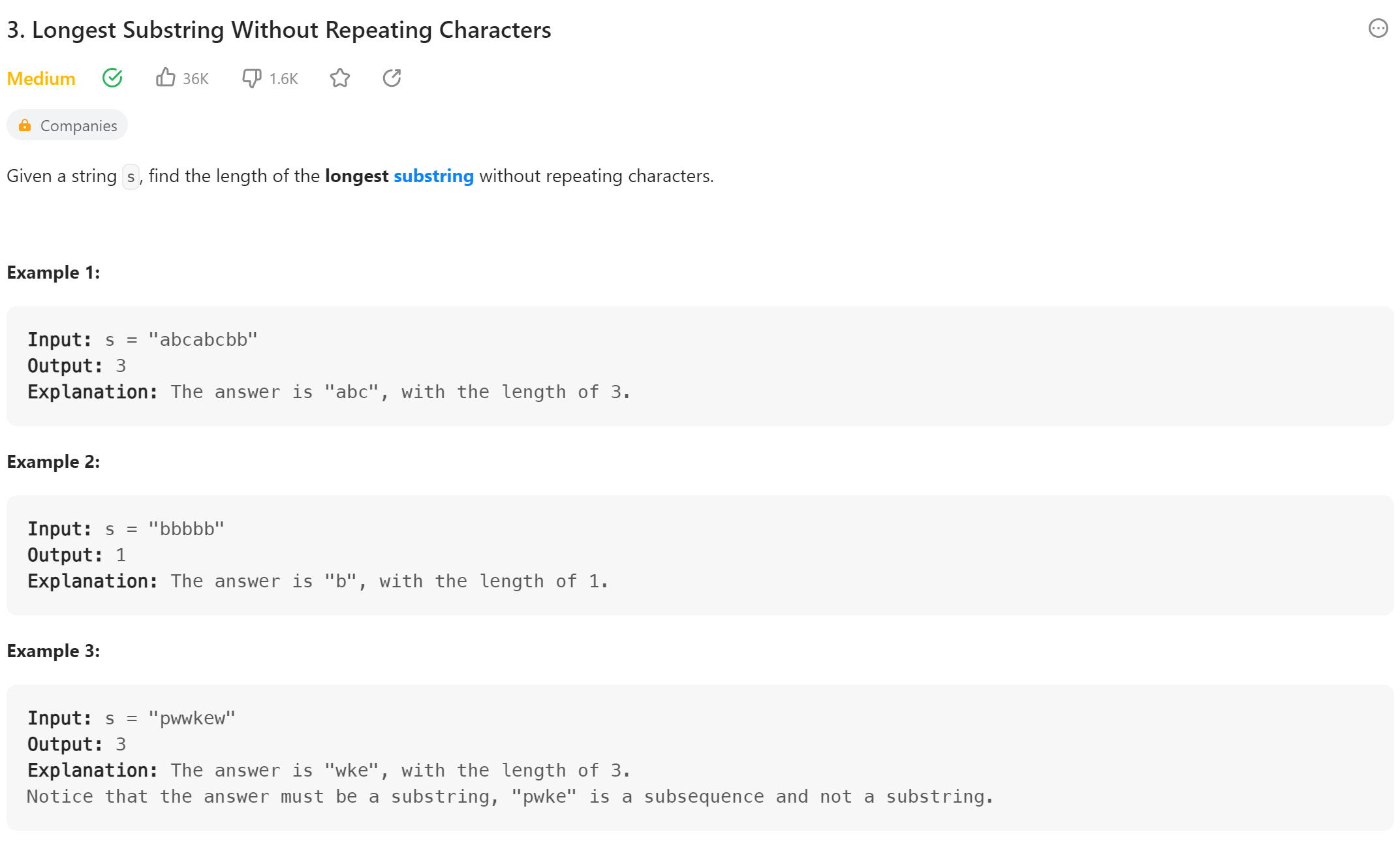Click the Example 3 heading
The width and height of the screenshot is (1400, 849).
[x=54, y=651]
